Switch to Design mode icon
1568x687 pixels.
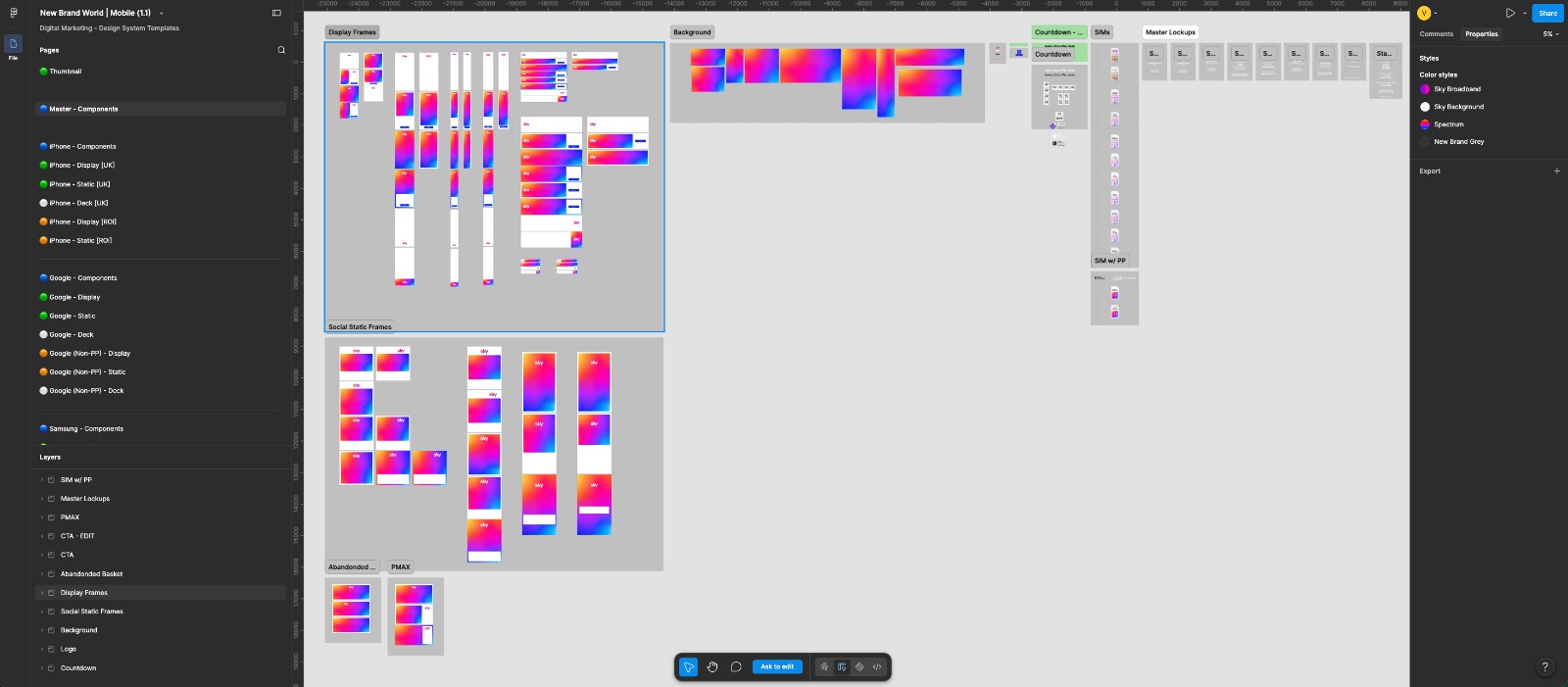[842, 666]
